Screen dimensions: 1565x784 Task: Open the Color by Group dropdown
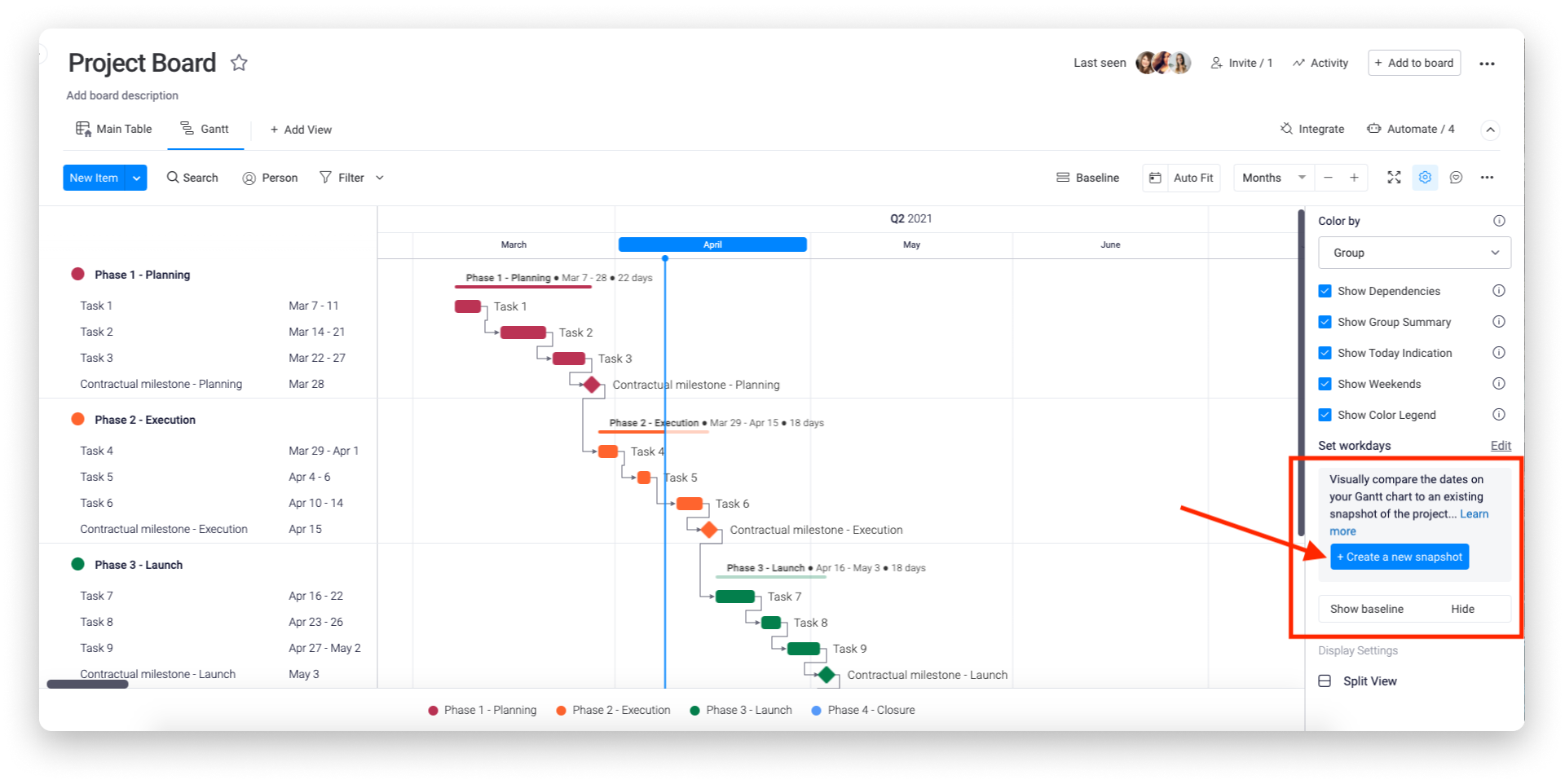[x=1414, y=253]
